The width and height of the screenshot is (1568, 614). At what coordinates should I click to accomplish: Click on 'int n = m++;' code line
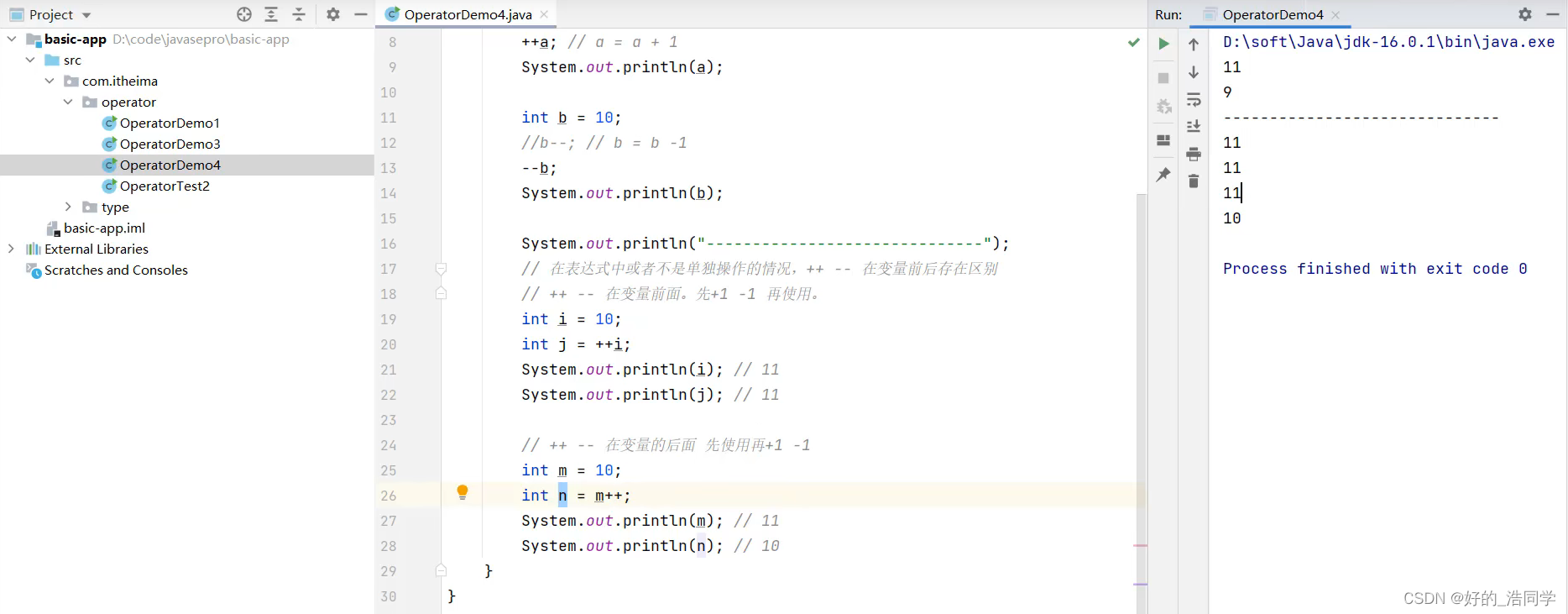576,496
